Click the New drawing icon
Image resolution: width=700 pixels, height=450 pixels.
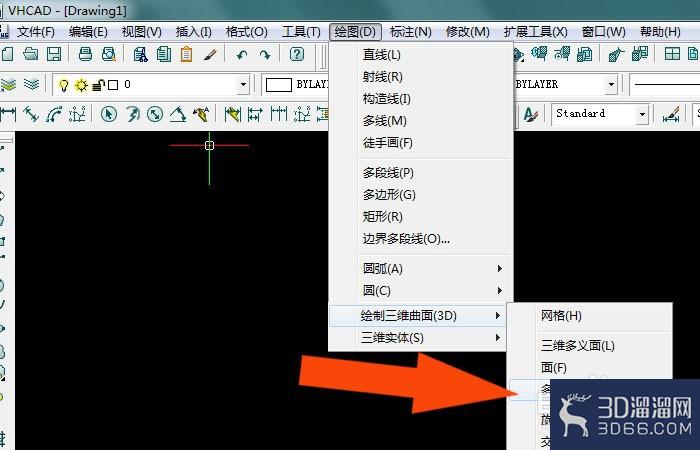coord(8,54)
